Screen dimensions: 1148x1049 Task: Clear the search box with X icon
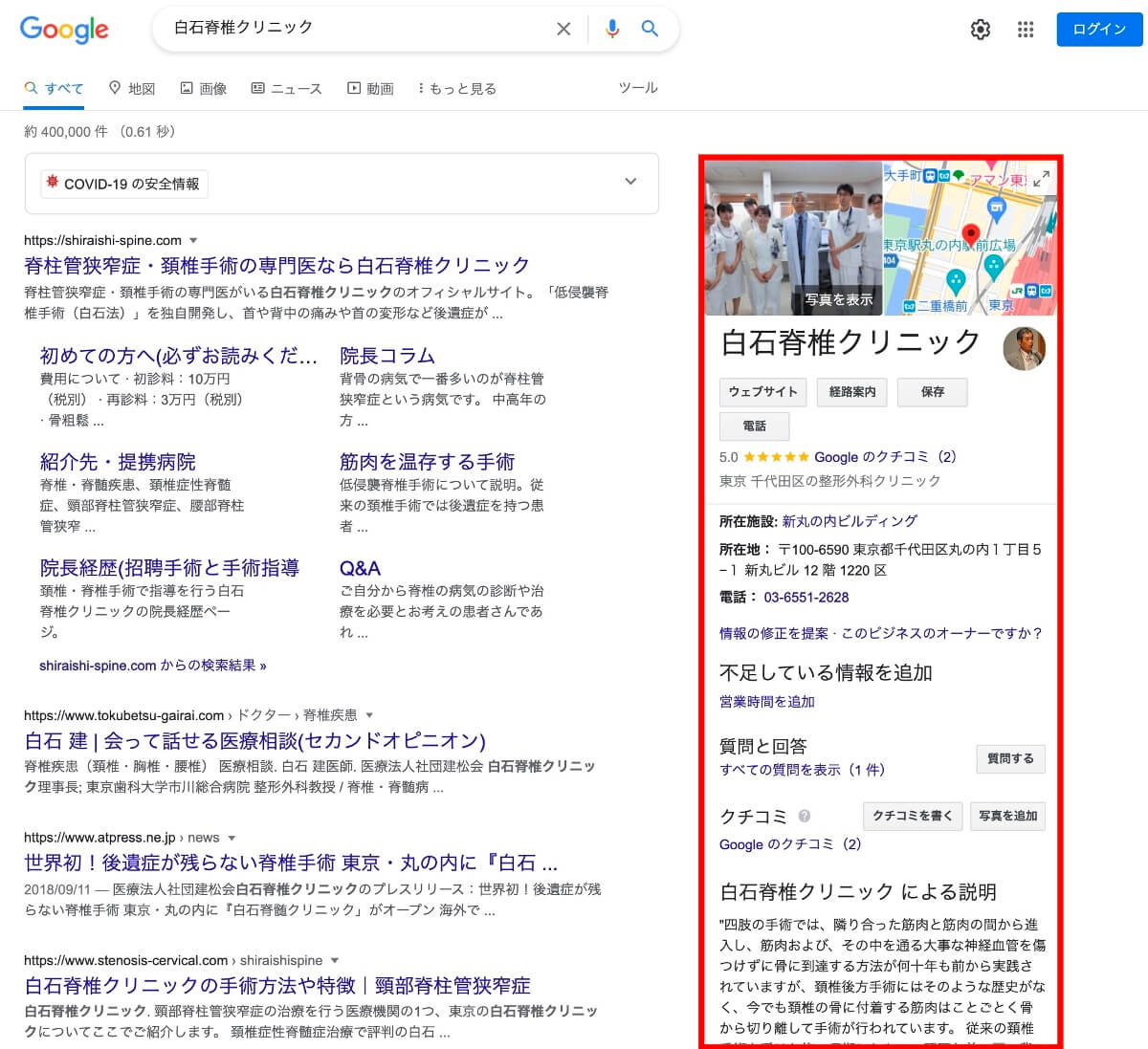pyautogui.click(x=563, y=29)
